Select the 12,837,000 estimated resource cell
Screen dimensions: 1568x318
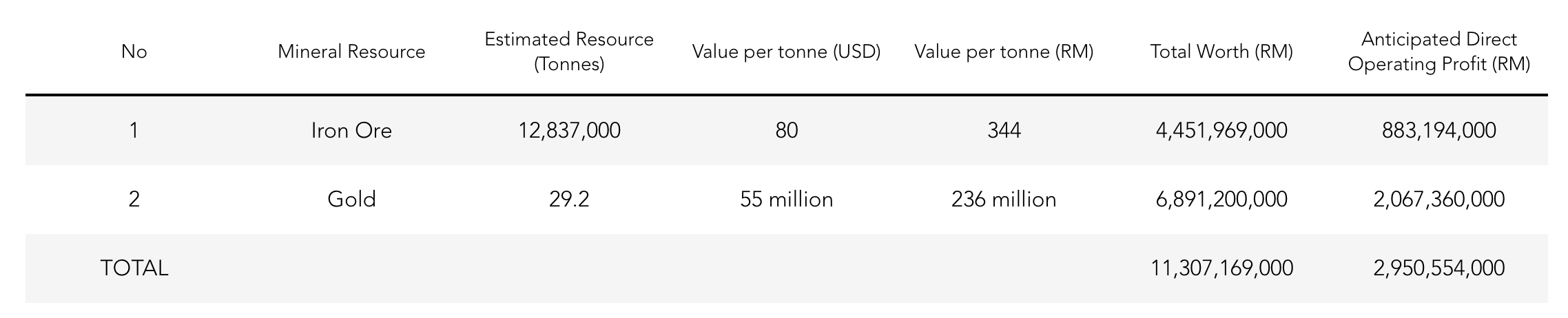click(569, 131)
